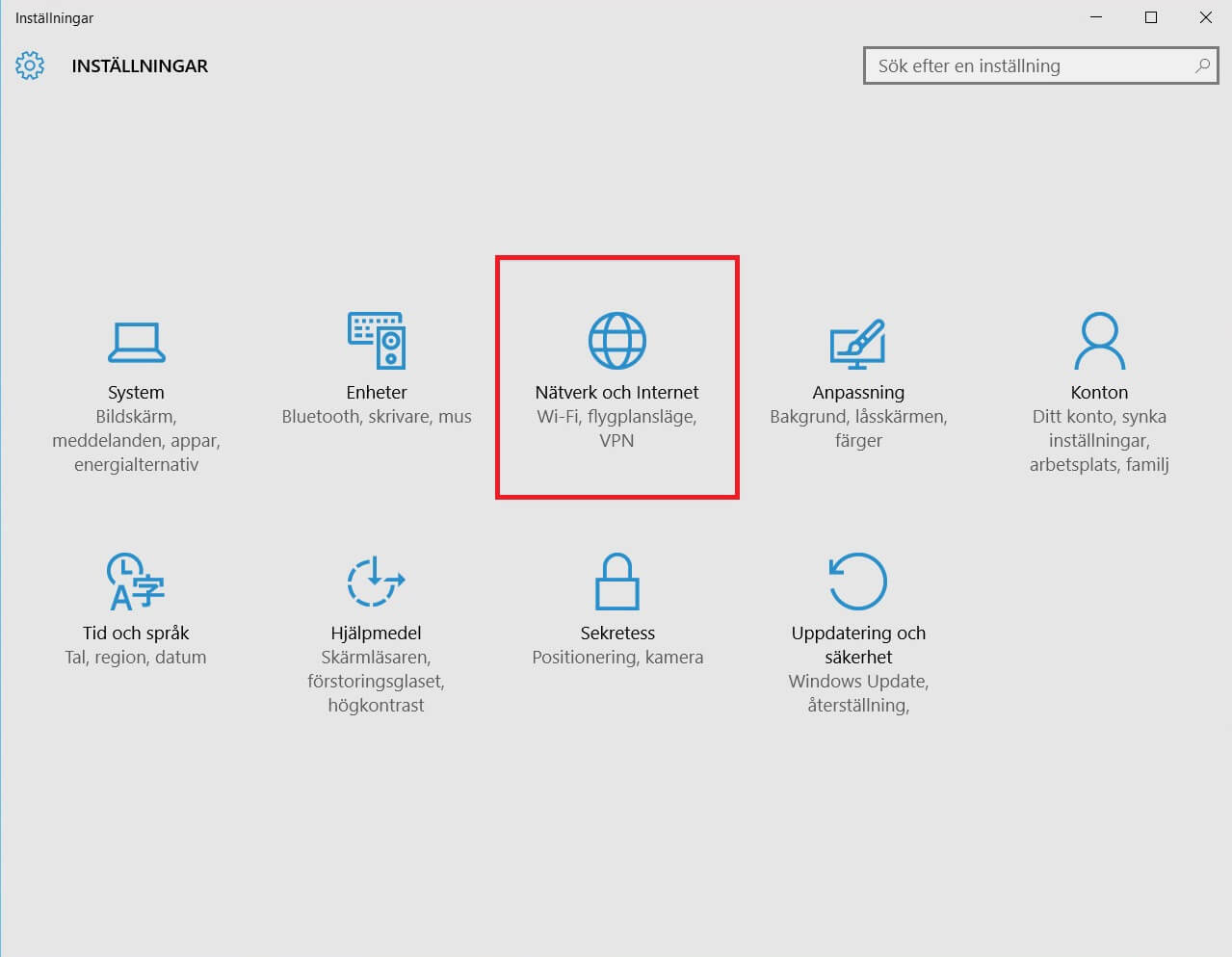Select the 'Tid och språk' label

(x=136, y=633)
